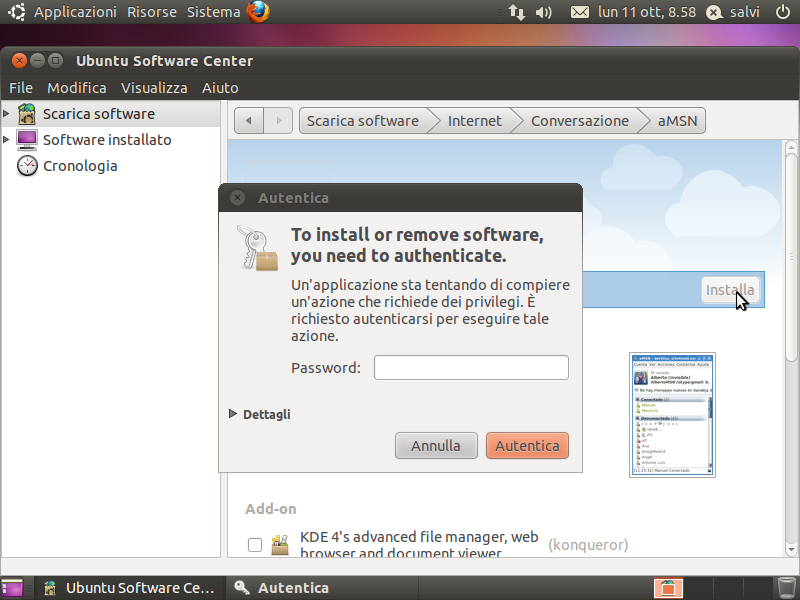The image size is (800, 600).
Task: Switch to Ubuntu Software Center taskbar entry
Action: pos(130,588)
